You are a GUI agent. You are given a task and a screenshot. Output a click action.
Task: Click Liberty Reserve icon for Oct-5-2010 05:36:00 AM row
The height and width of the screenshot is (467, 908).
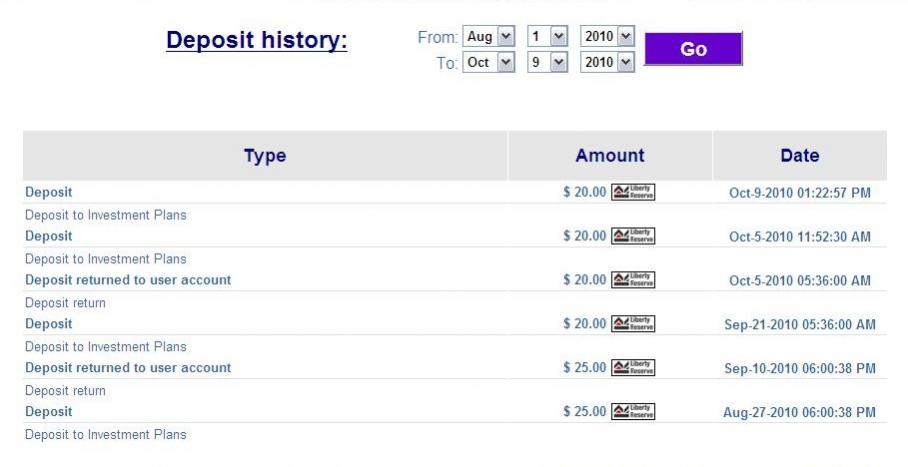coord(633,280)
